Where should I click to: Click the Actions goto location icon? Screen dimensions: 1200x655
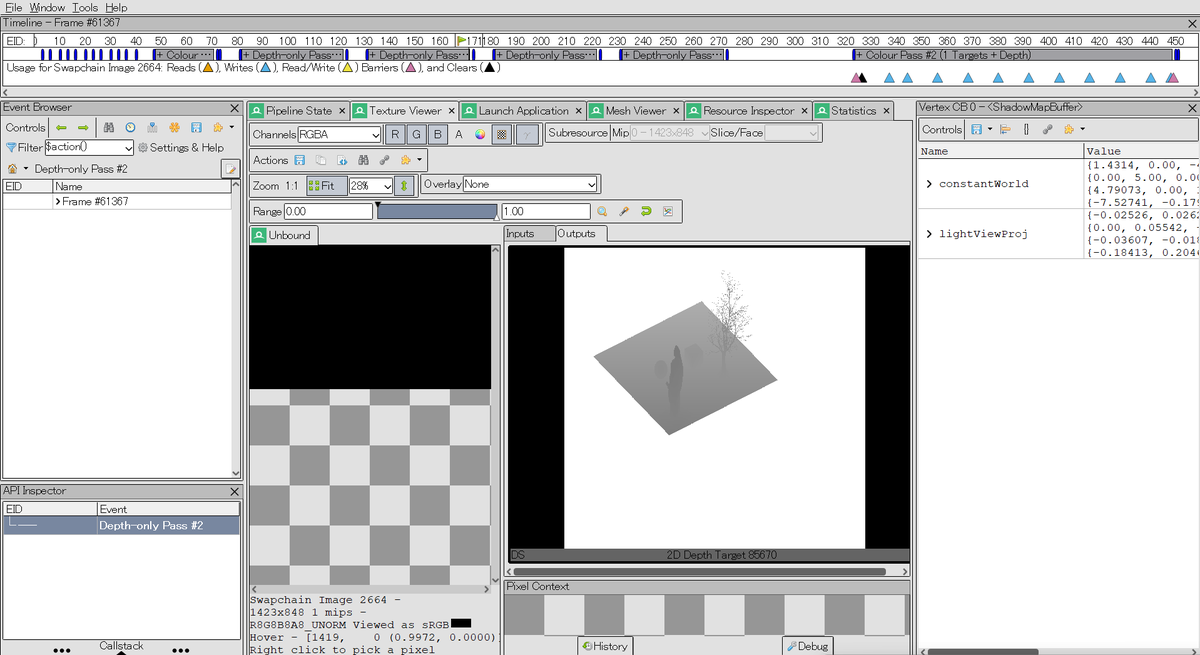pos(342,160)
